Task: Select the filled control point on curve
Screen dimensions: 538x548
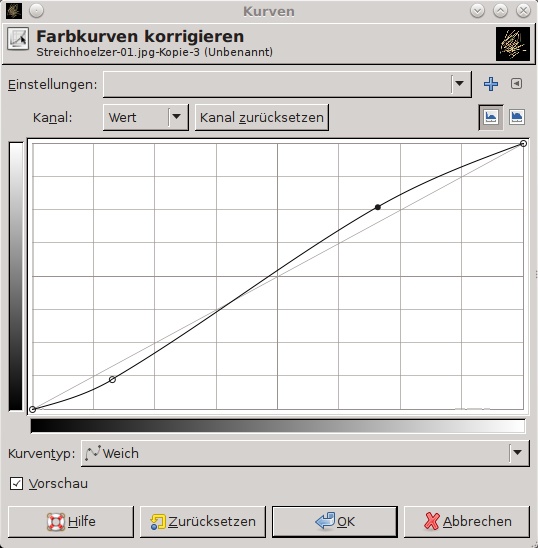Action: (x=378, y=207)
